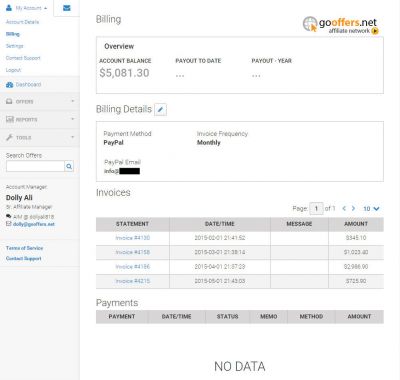
Task: Sort invoices by Date/Time column header
Action: click(220, 224)
